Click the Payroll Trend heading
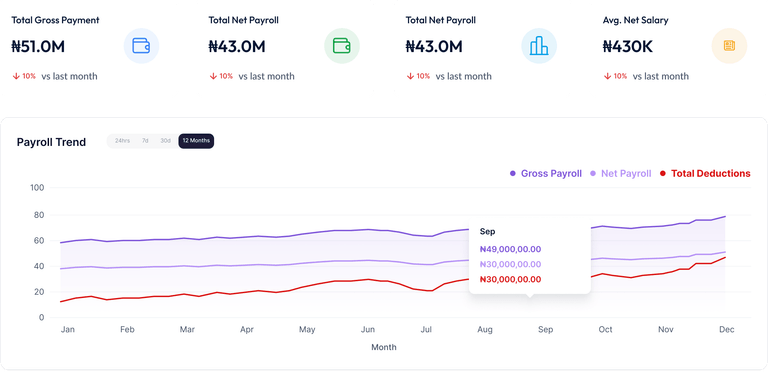This screenshot has height=372, width=768. [51, 142]
